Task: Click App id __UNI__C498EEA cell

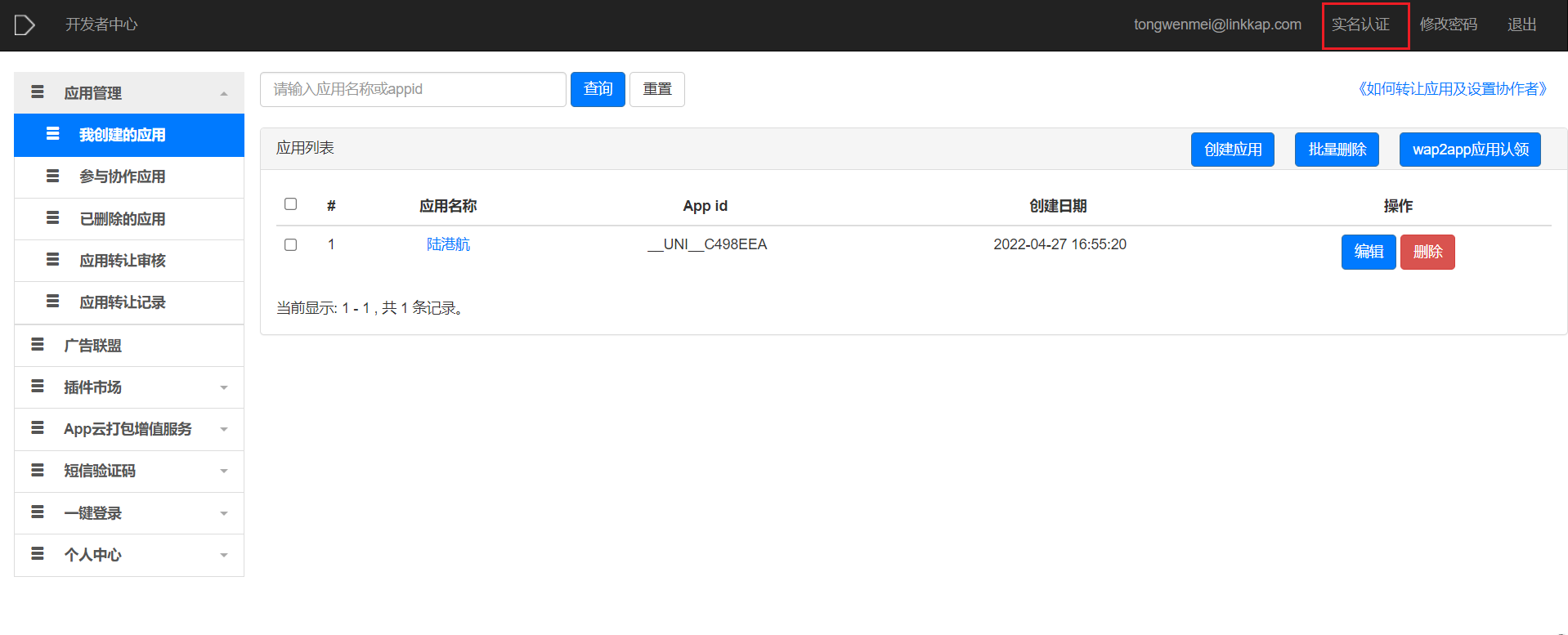Action: coord(707,244)
